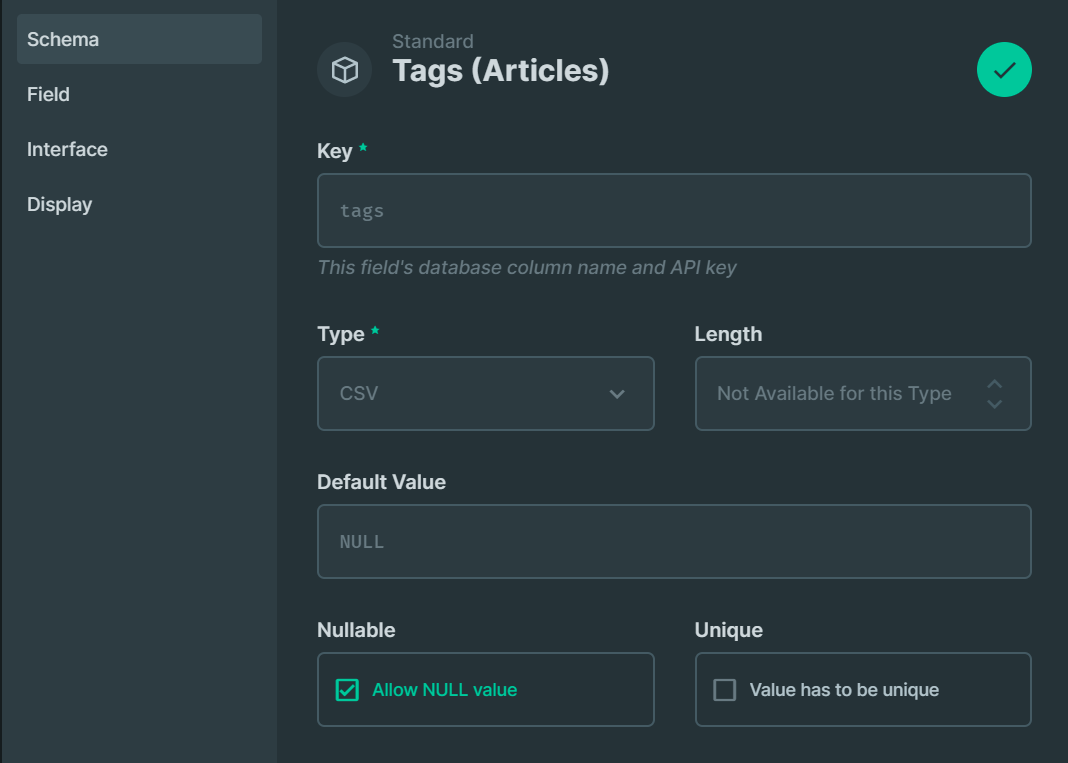
Task: Click the Default Value label
Action: [x=381, y=482]
